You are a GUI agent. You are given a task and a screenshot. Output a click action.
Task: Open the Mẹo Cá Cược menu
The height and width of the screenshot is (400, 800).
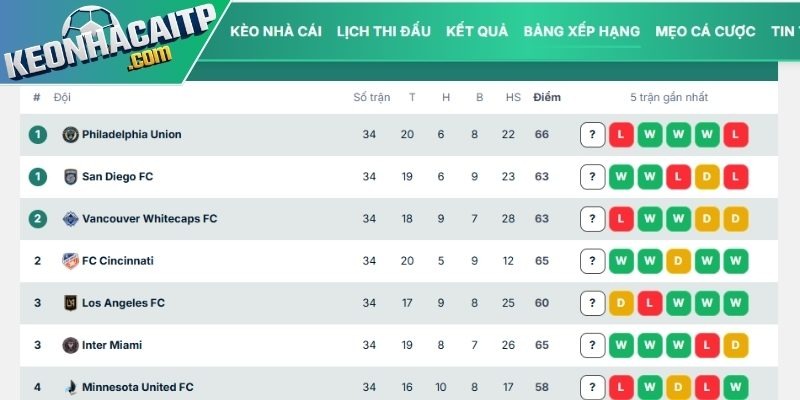pyautogui.click(x=705, y=31)
